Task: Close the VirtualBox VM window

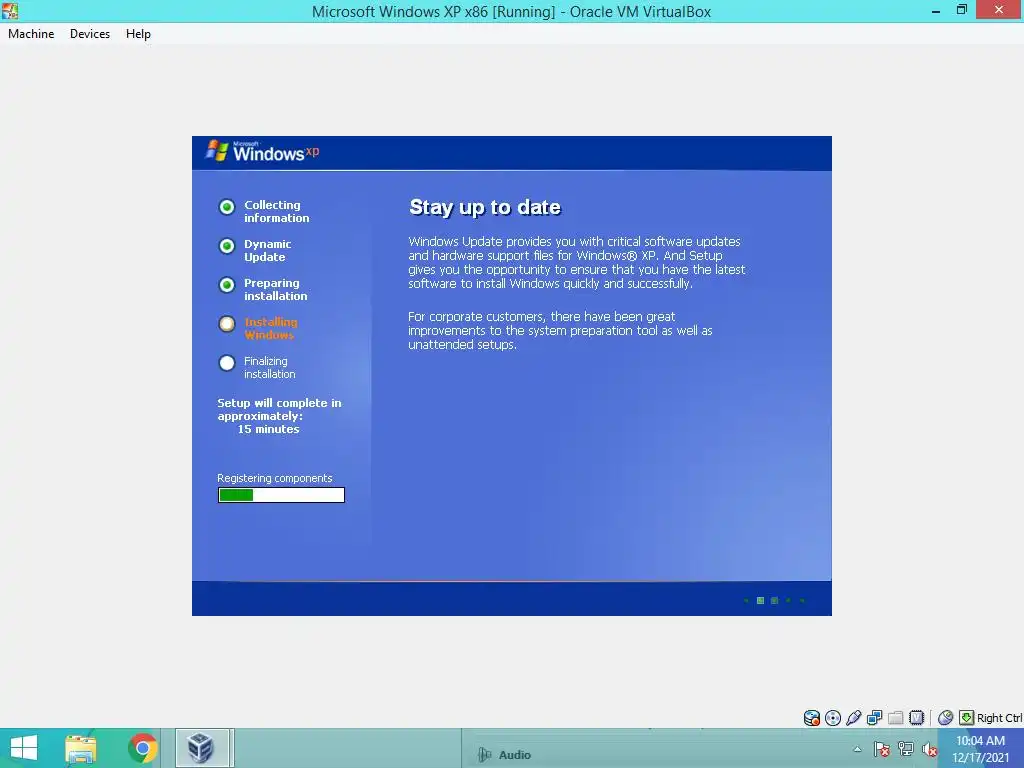Action: pos(999,10)
